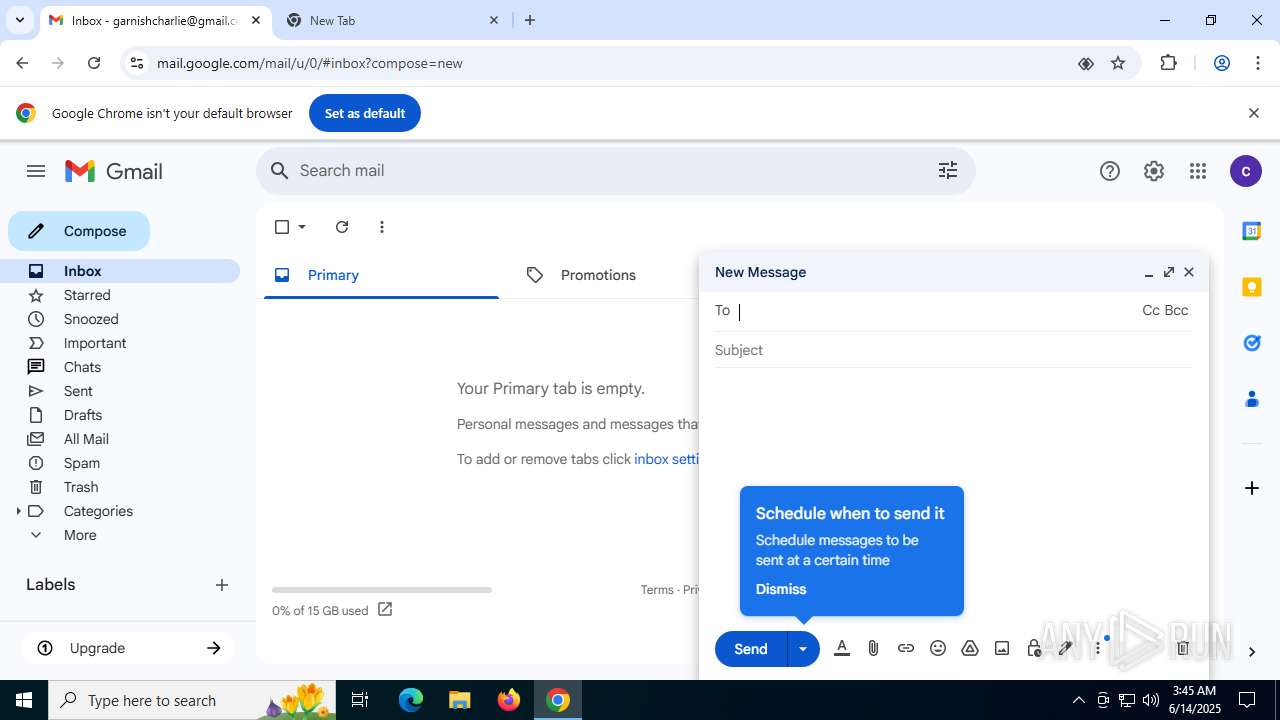Insert a link in the message
1280x720 pixels.
[905, 648]
